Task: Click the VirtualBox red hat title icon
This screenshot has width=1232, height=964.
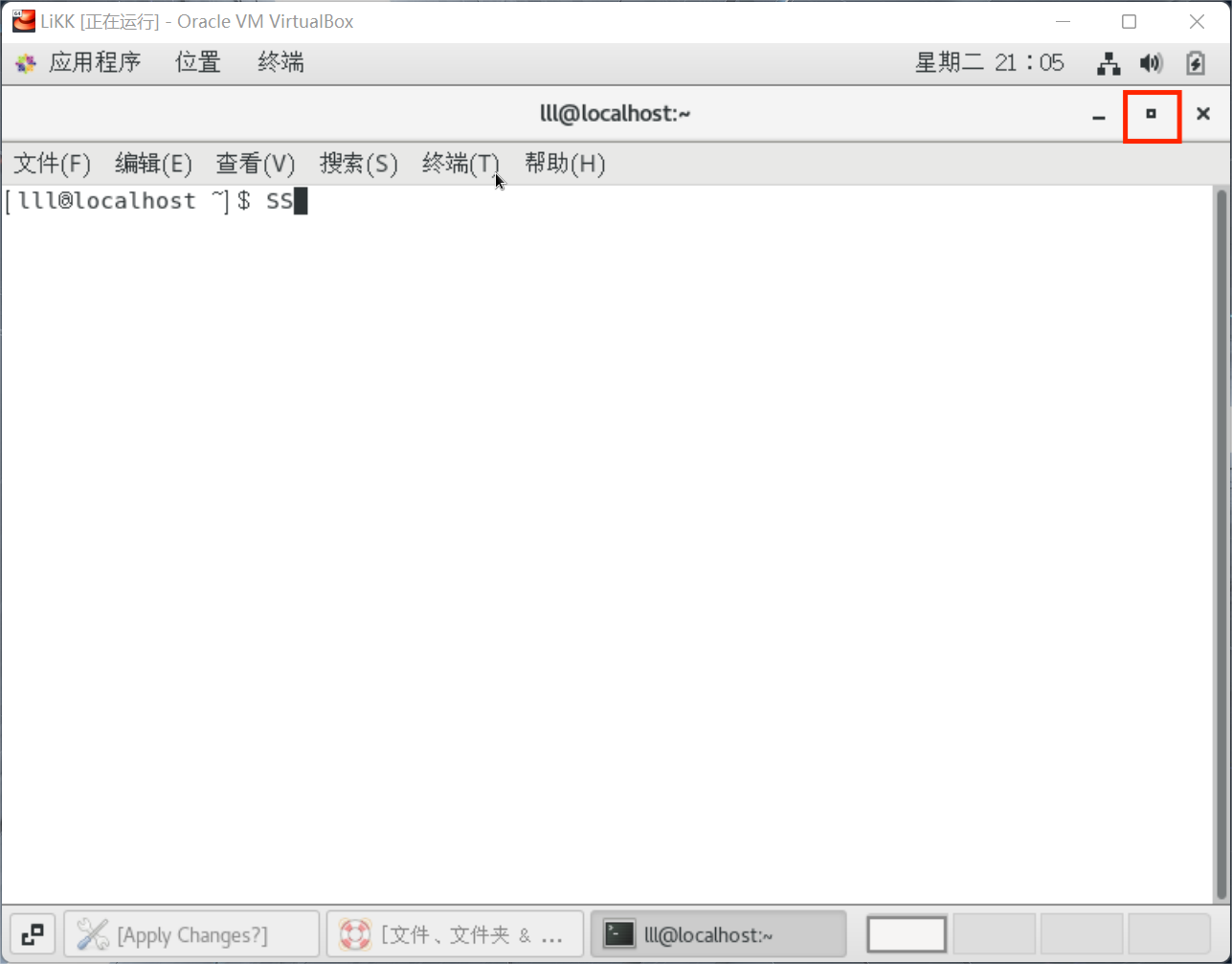Action: (x=23, y=21)
